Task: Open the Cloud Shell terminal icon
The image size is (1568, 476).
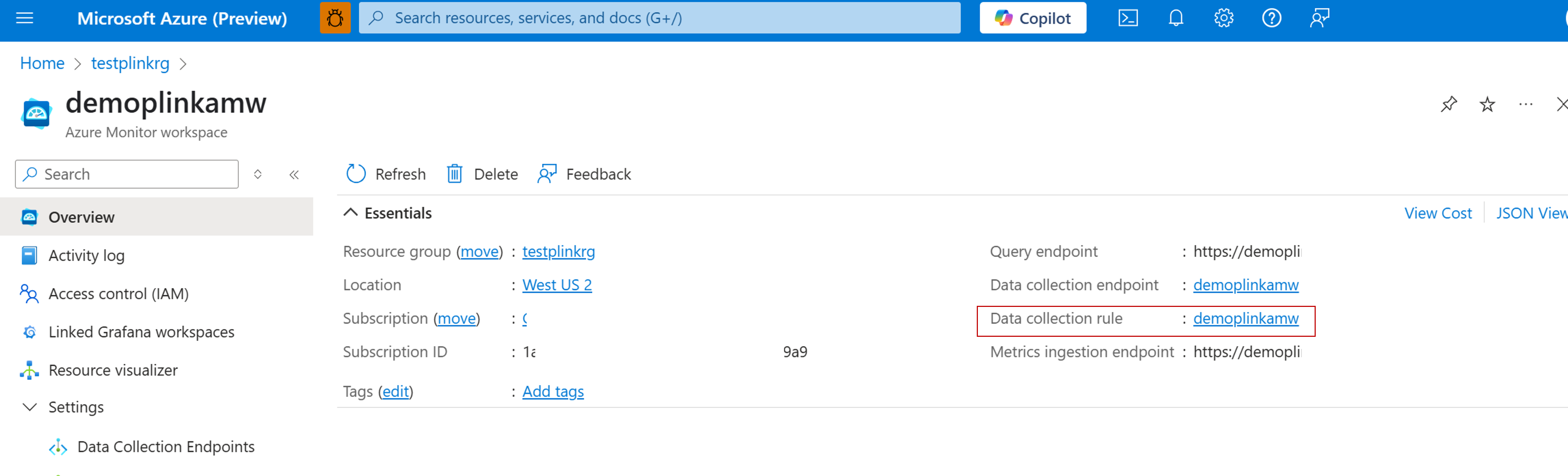Action: tap(1127, 18)
